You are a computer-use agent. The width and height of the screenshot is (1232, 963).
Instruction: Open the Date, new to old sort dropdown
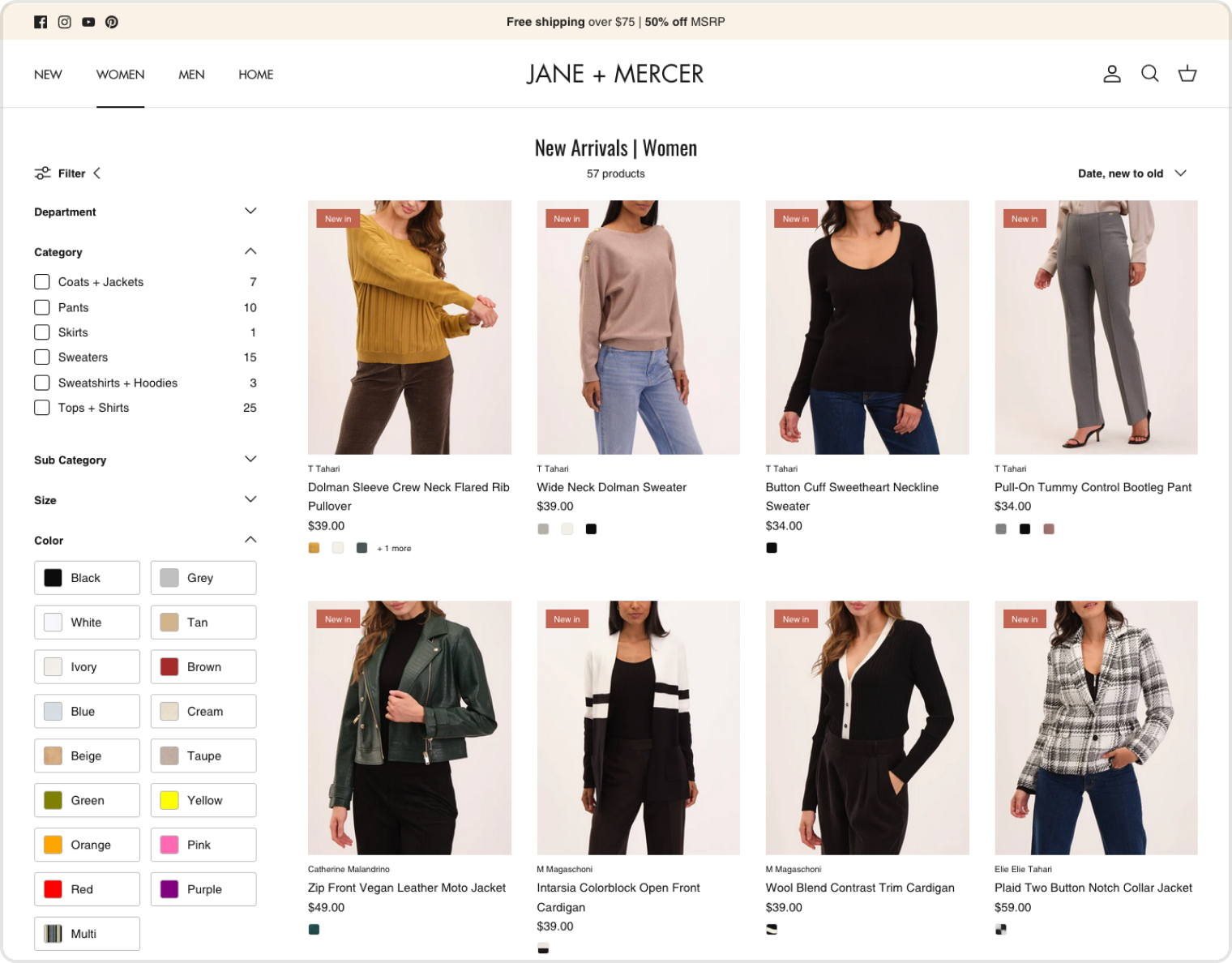(1132, 173)
